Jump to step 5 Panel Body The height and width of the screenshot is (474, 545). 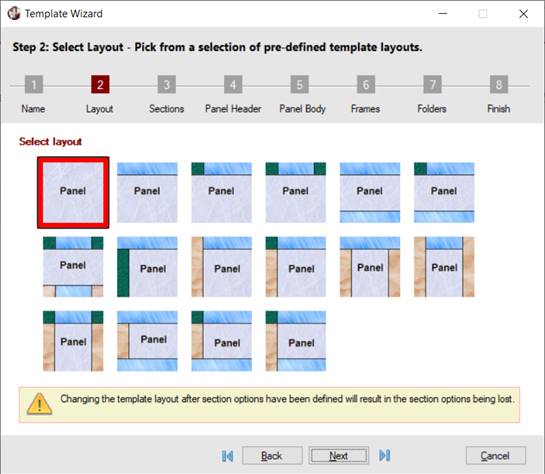pos(299,84)
